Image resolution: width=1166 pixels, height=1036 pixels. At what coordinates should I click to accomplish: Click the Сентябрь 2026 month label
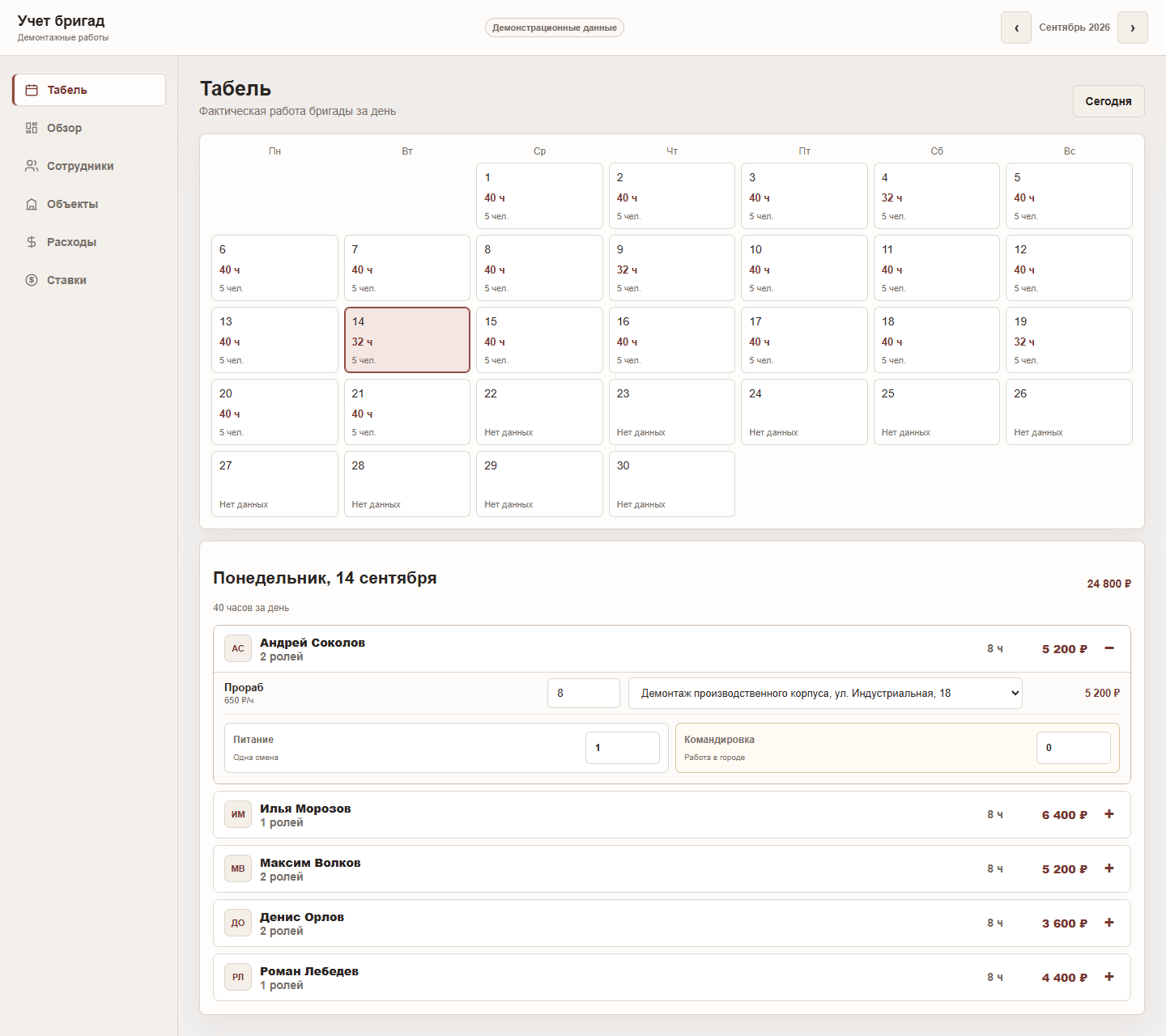click(x=1075, y=28)
